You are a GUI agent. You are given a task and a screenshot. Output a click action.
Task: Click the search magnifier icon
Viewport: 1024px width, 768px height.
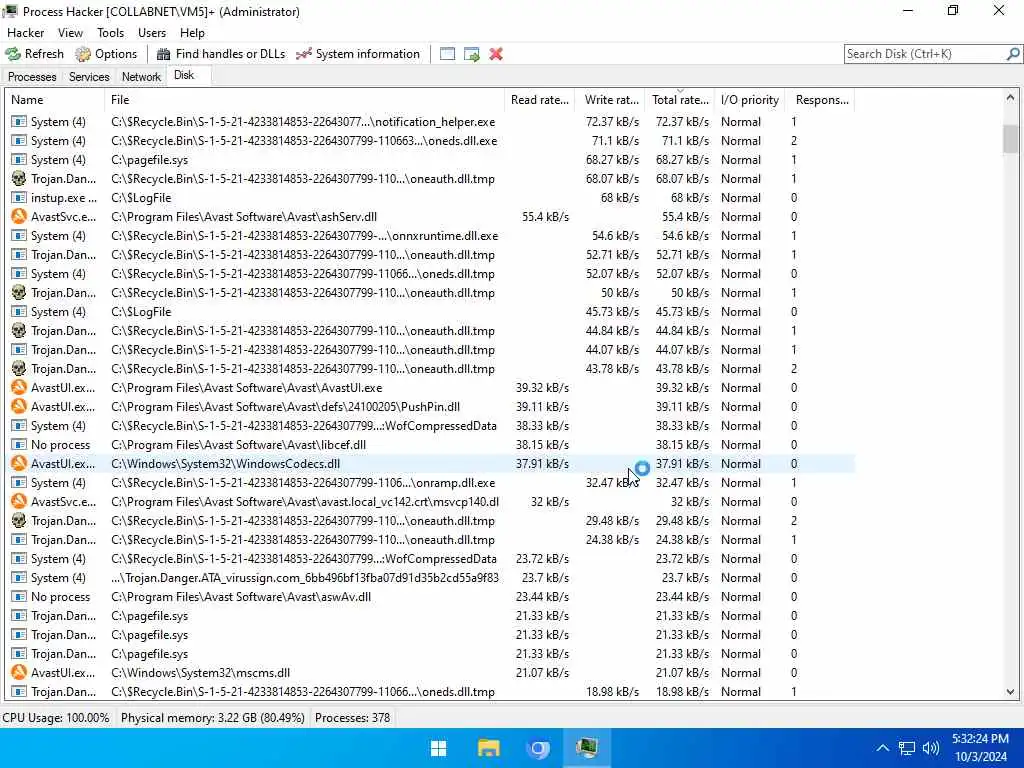(x=1012, y=54)
